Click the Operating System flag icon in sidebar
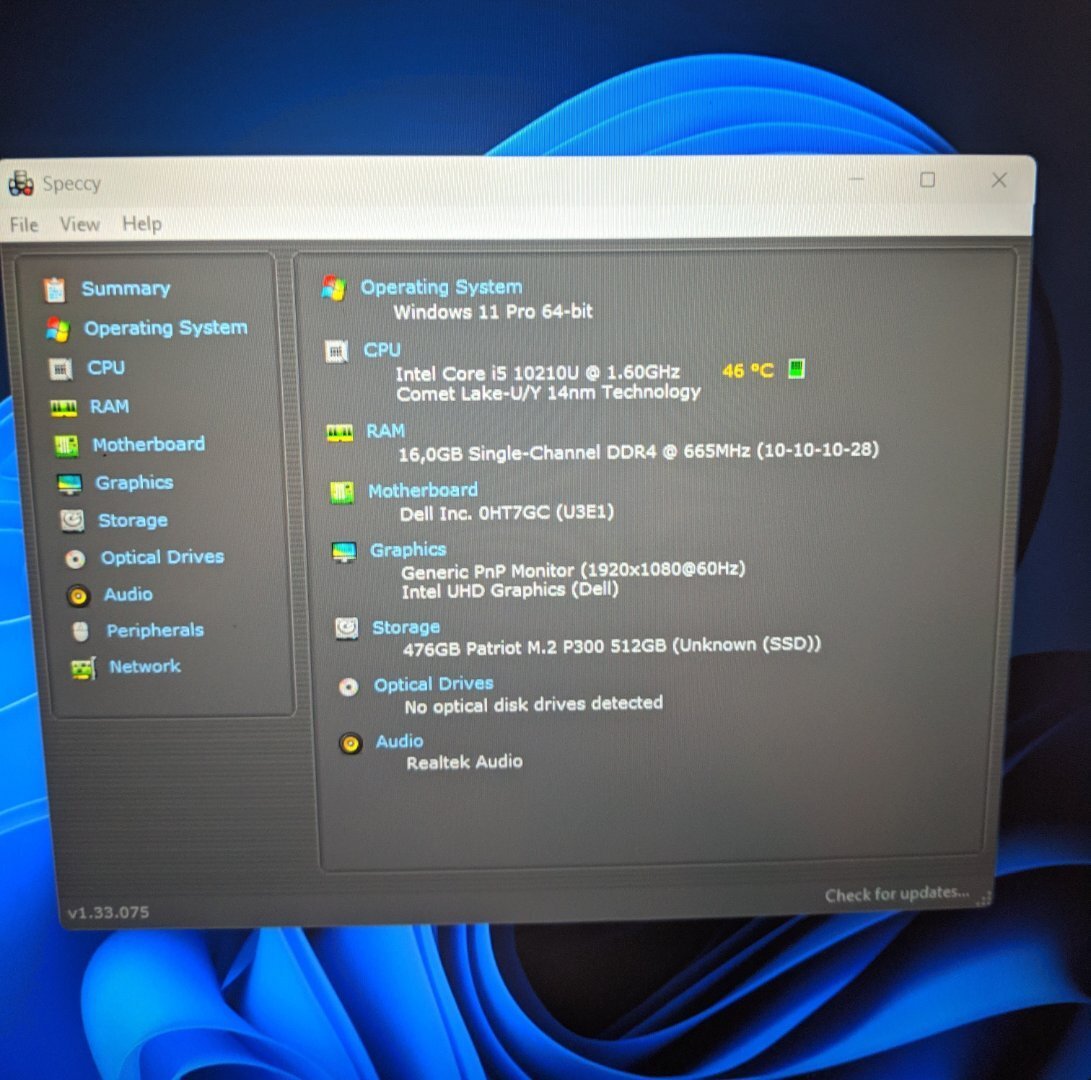The image size is (1091, 1080). pos(58,329)
